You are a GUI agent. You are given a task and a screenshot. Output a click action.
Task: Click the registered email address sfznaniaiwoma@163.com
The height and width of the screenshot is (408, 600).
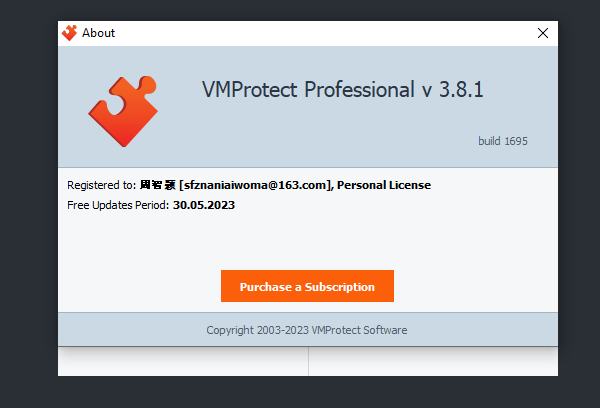click(x=255, y=185)
